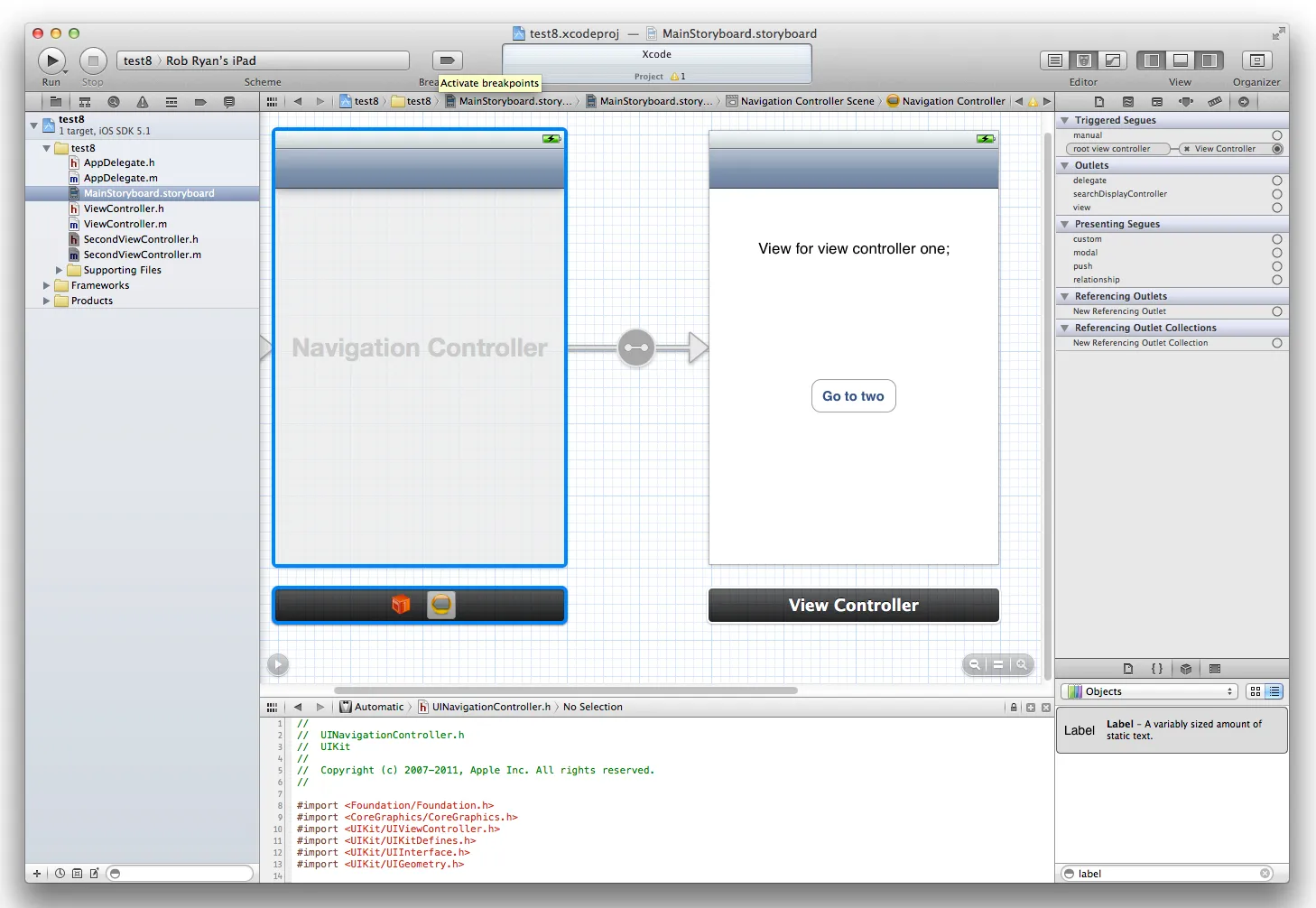Click the manual segue connection circle
The width and height of the screenshot is (1316, 908).
(x=1277, y=135)
